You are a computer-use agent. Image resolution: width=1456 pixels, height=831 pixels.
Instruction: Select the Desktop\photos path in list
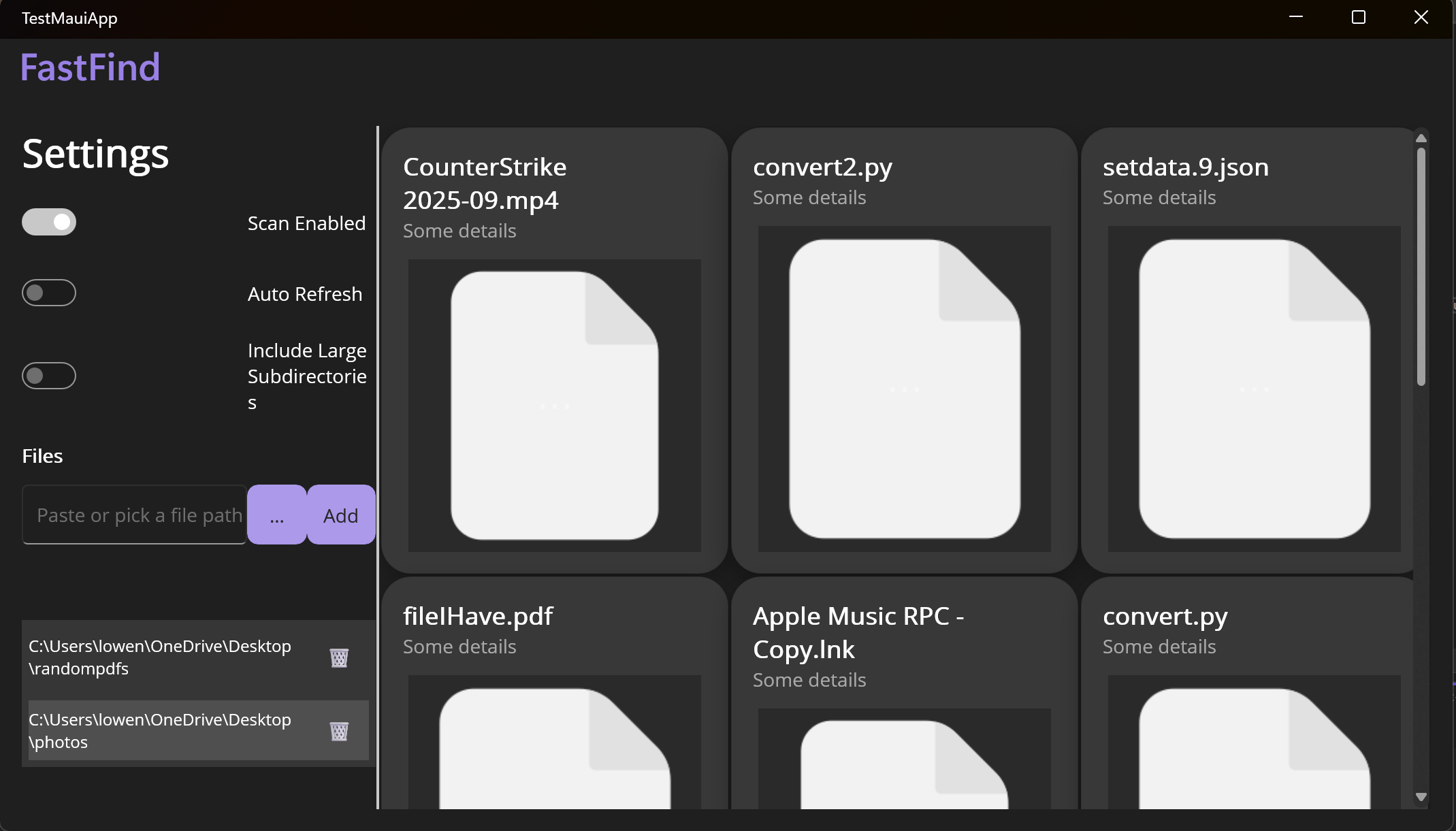(x=160, y=731)
